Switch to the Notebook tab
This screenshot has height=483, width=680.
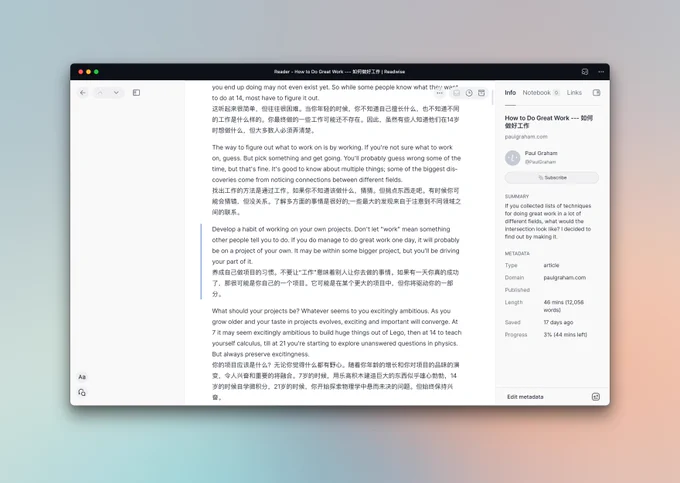coord(536,93)
